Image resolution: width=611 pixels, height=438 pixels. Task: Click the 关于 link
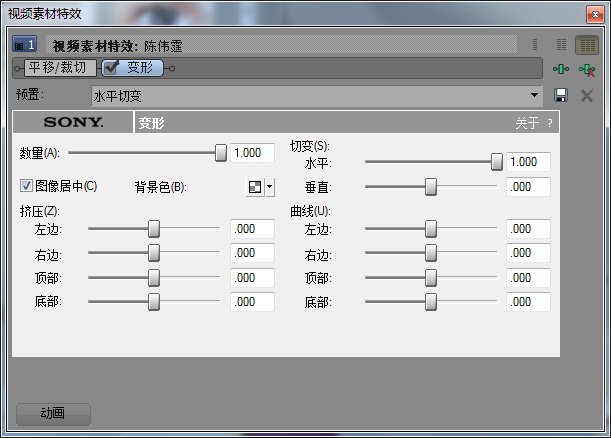coord(527,123)
